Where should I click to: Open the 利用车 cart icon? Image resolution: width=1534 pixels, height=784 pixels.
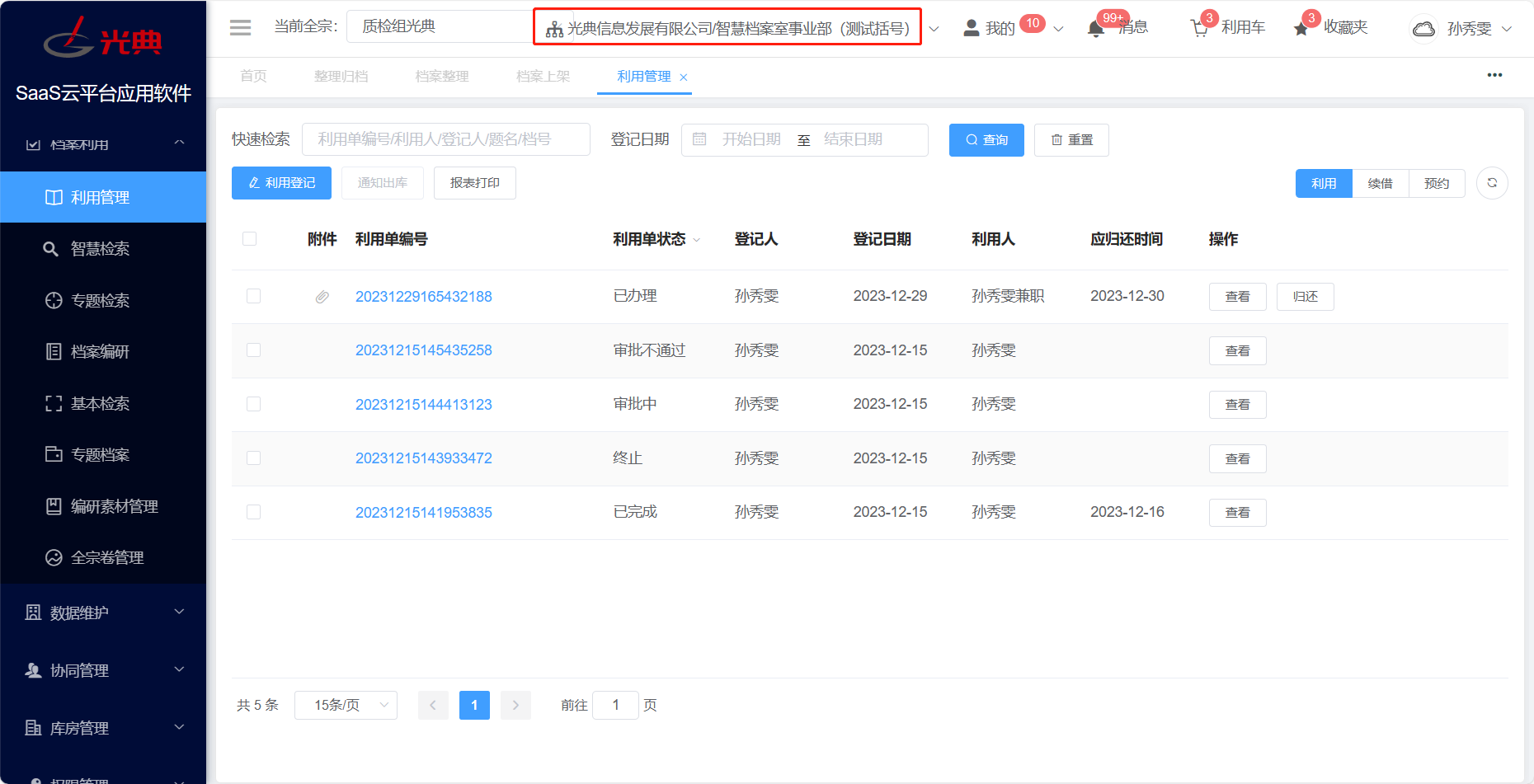tap(1200, 28)
